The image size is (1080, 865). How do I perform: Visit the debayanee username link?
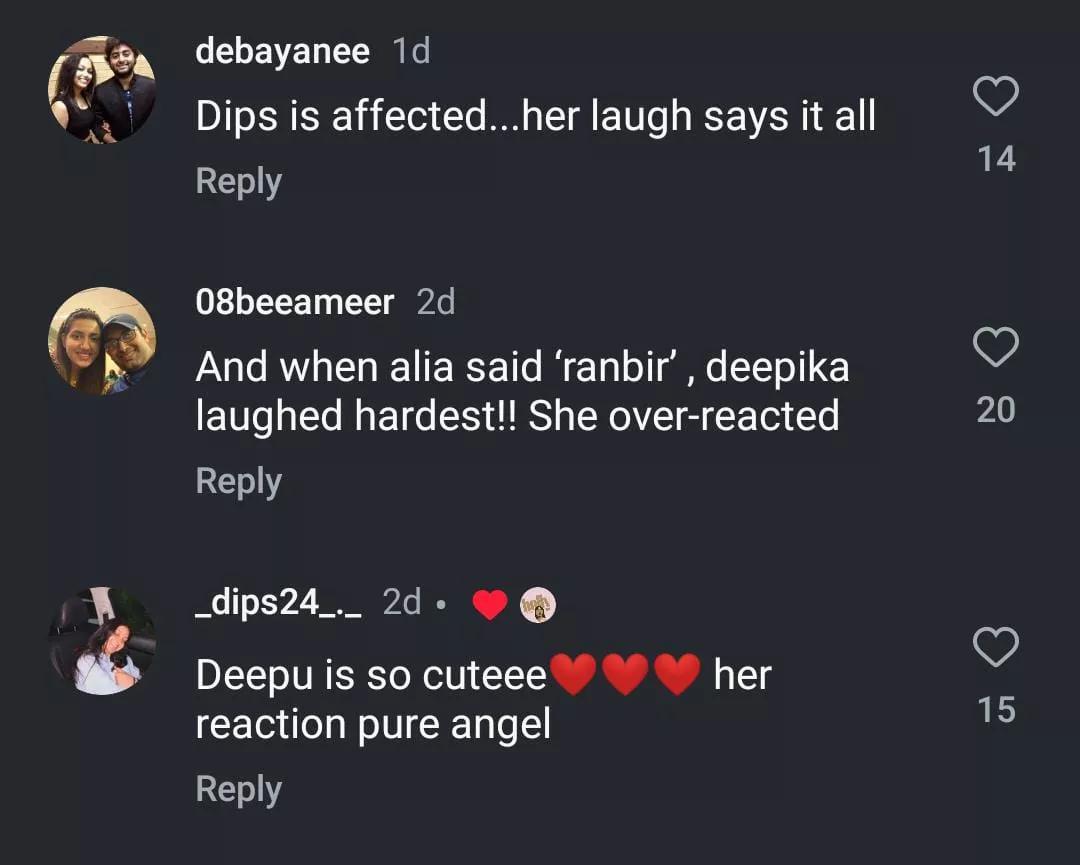click(282, 52)
